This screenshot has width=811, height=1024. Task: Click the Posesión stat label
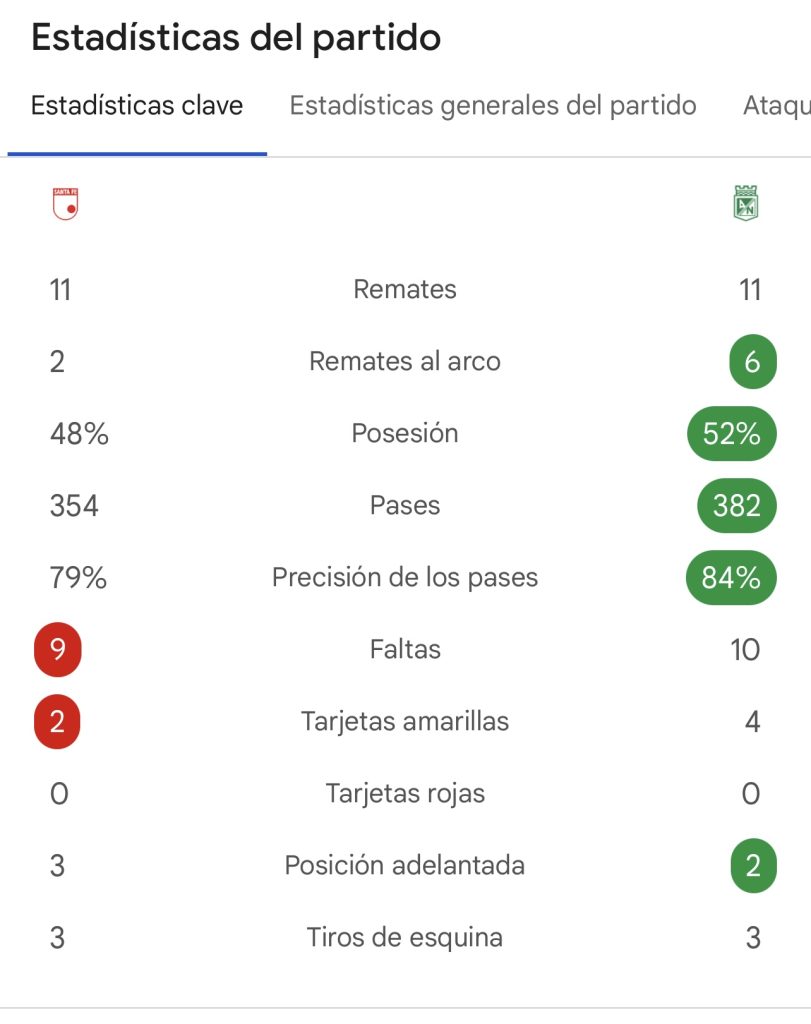405,433
